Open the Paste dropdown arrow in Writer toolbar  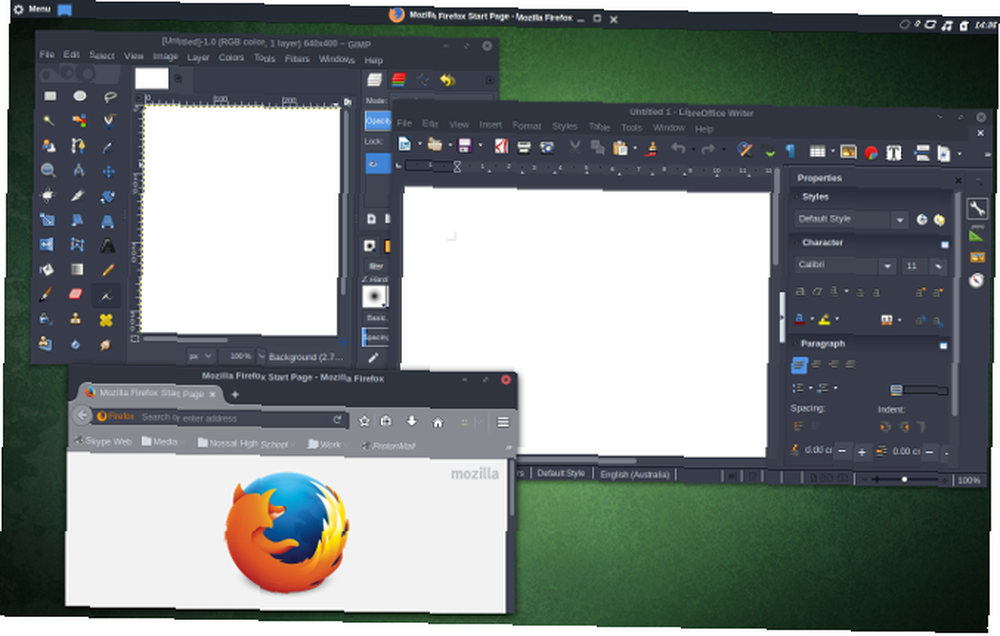click(635, 149)
